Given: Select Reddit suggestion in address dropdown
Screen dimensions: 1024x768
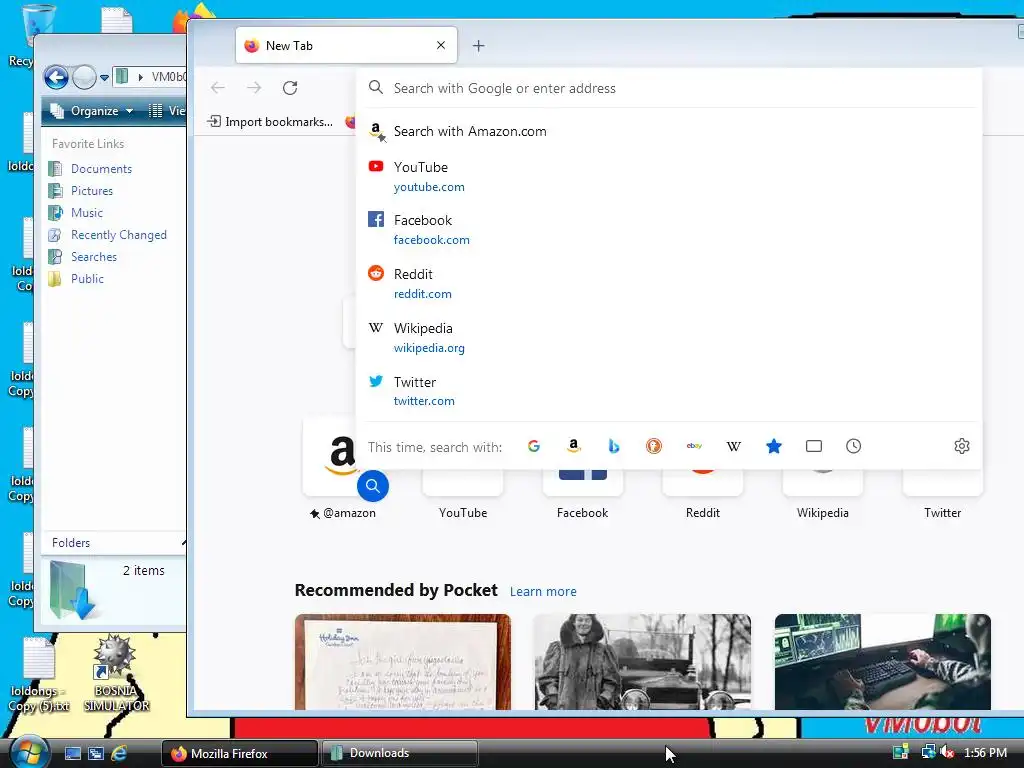Looking at the screenshot, I should pyautogui.click(x=669, y=283).
